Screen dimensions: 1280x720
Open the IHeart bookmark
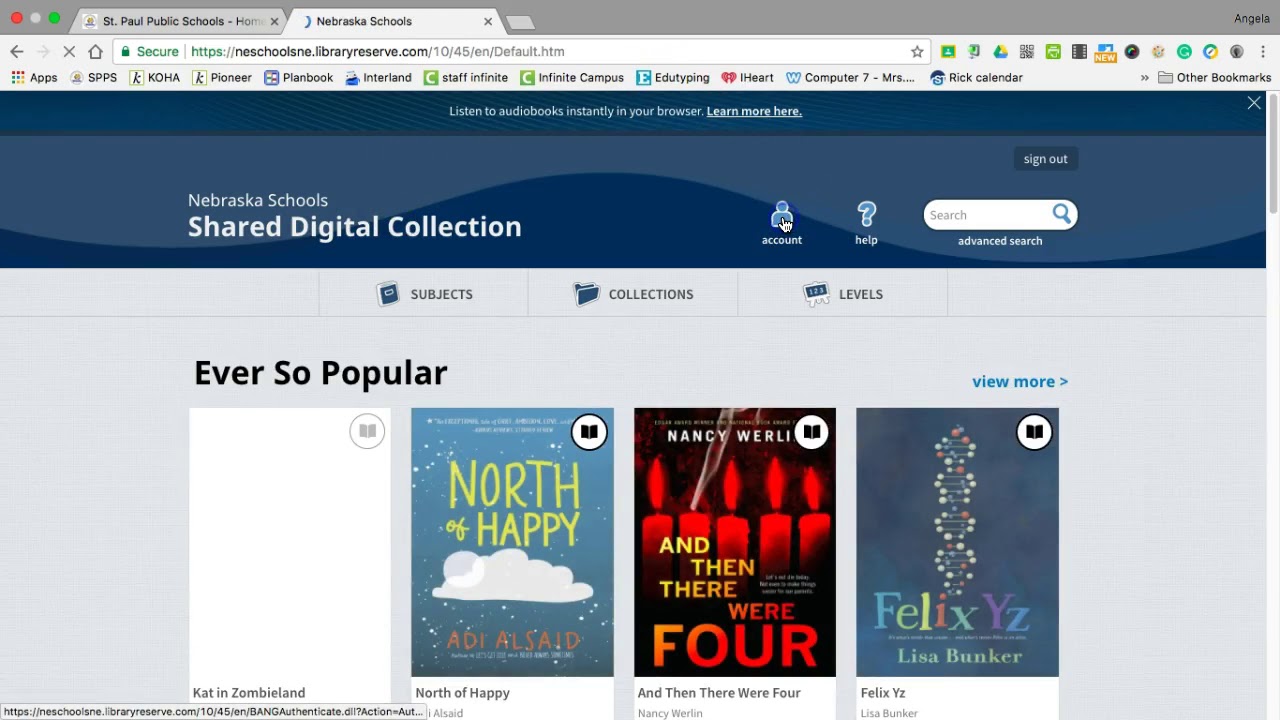[748, 77]
